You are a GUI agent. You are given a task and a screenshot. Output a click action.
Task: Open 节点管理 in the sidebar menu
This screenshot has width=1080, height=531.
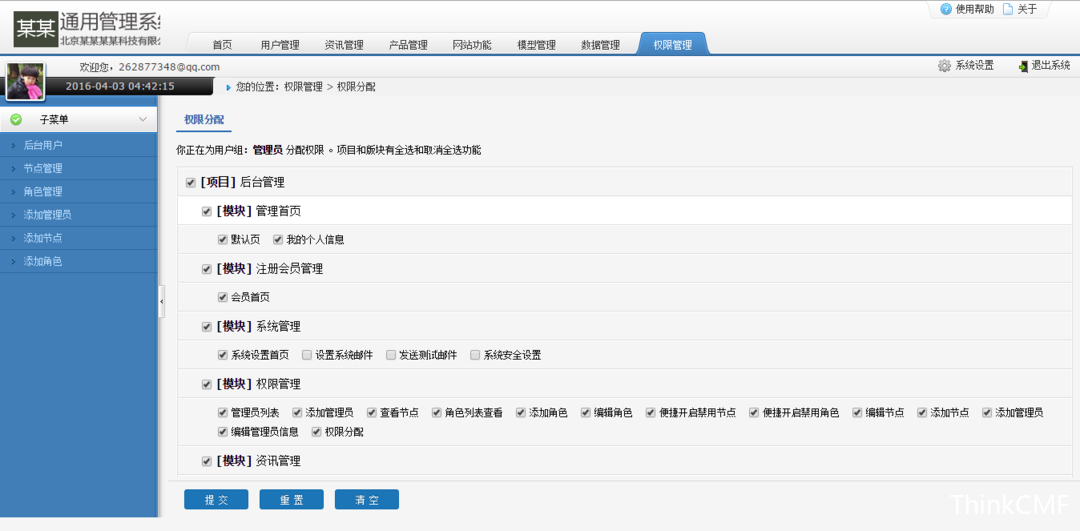79,168
